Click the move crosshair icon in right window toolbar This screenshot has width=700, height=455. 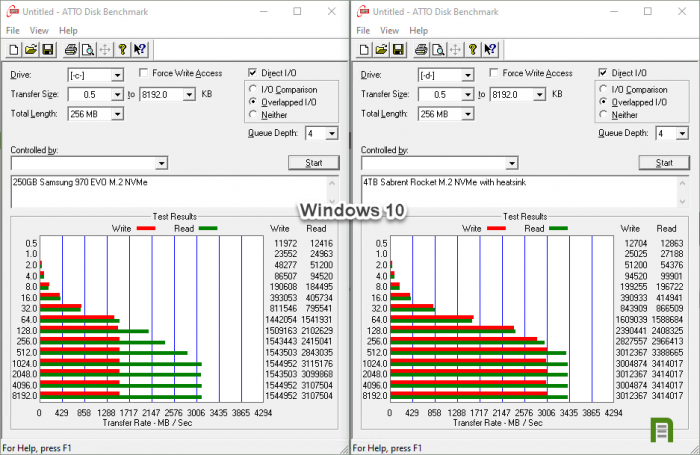pos(455,50)
